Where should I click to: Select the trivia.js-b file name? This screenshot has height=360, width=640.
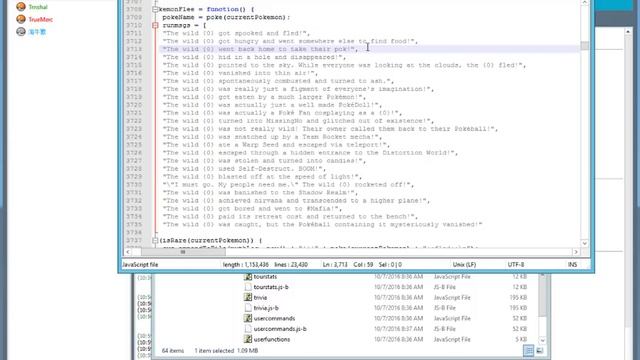tap(266, 308)
